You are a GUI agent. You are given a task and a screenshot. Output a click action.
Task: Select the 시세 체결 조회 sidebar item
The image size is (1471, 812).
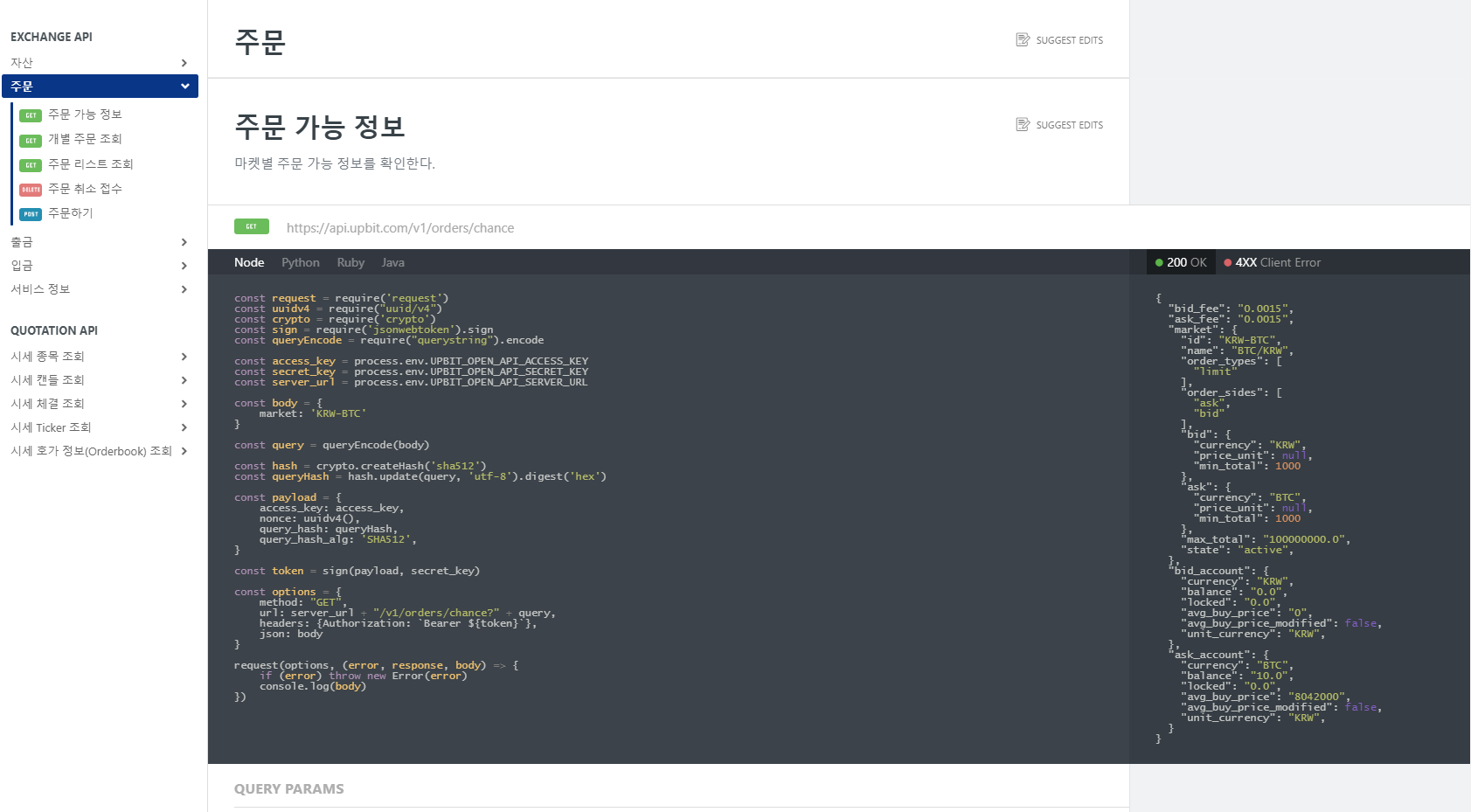(100, 404)
